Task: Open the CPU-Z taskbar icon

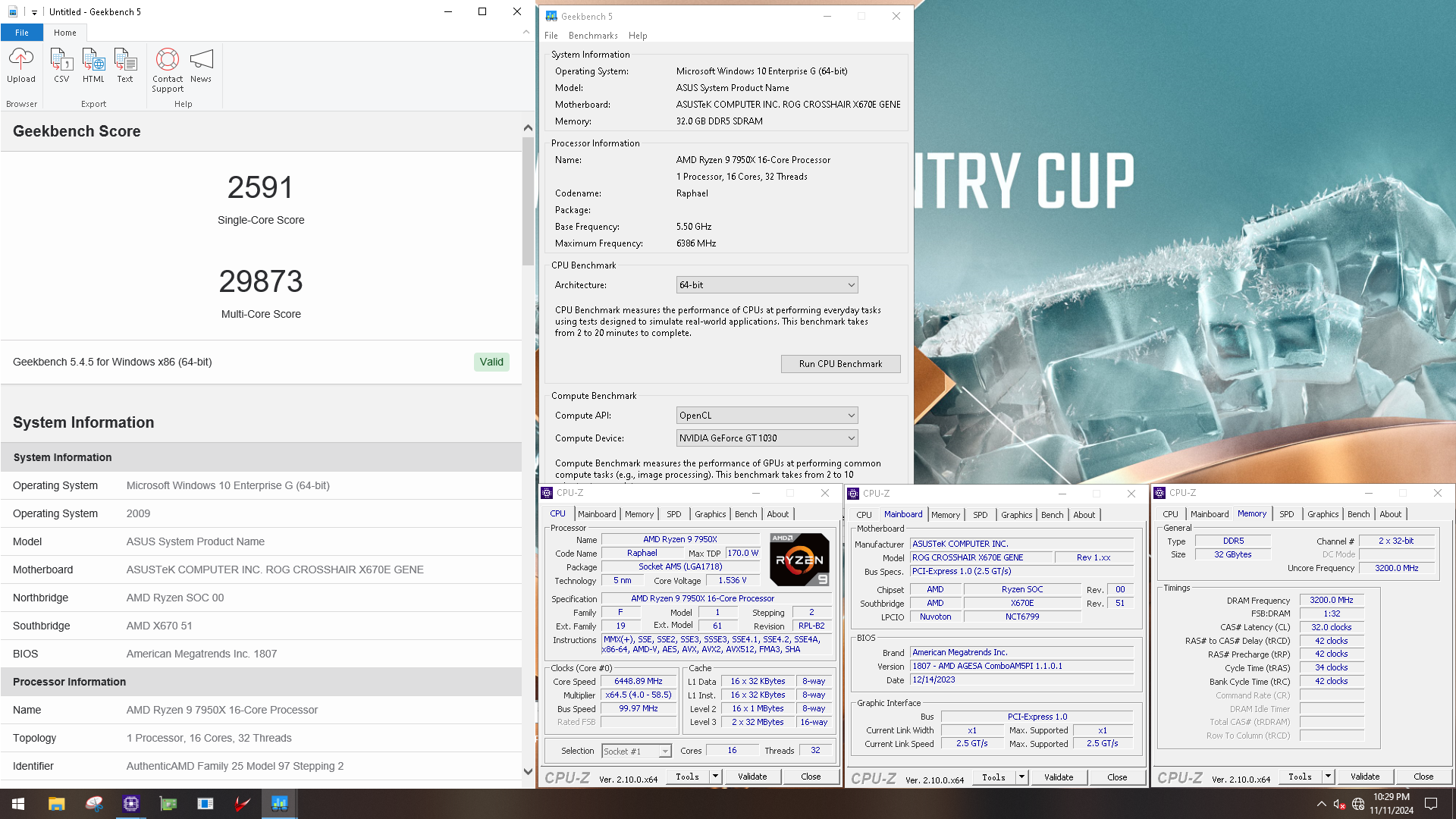Action: click(131, 804)
